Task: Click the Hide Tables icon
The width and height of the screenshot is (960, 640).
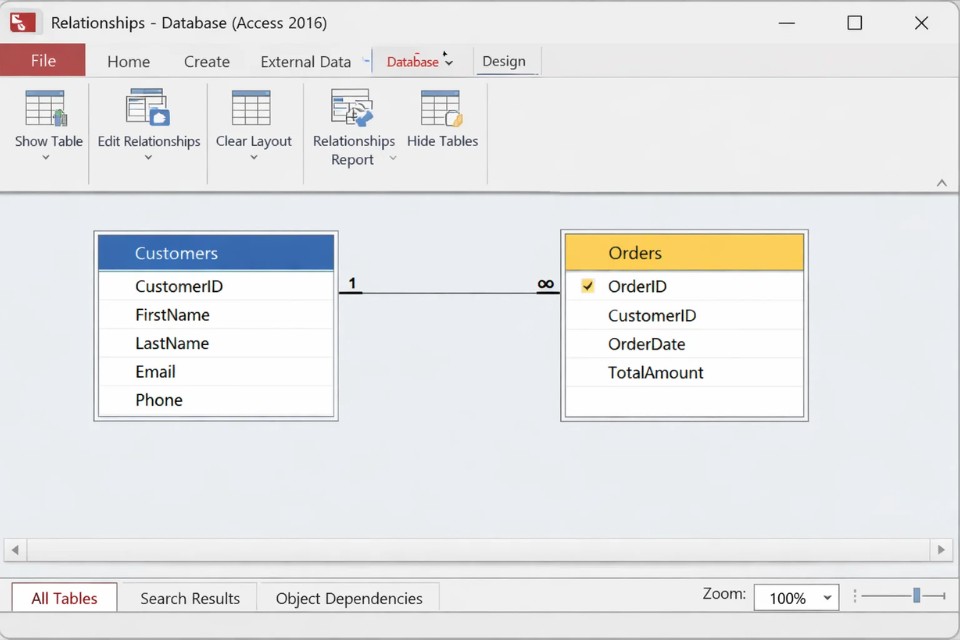Action: (442, 109)
